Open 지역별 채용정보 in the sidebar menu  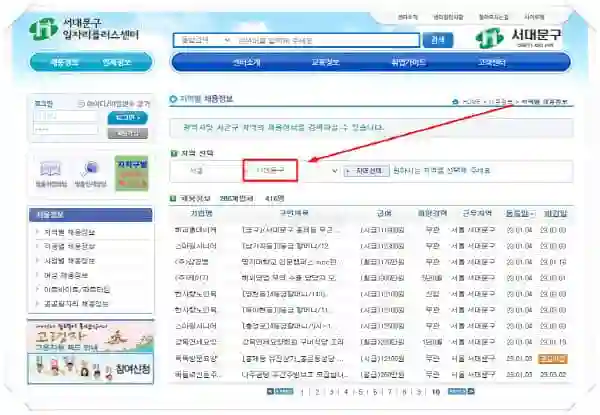click(69, 232)
